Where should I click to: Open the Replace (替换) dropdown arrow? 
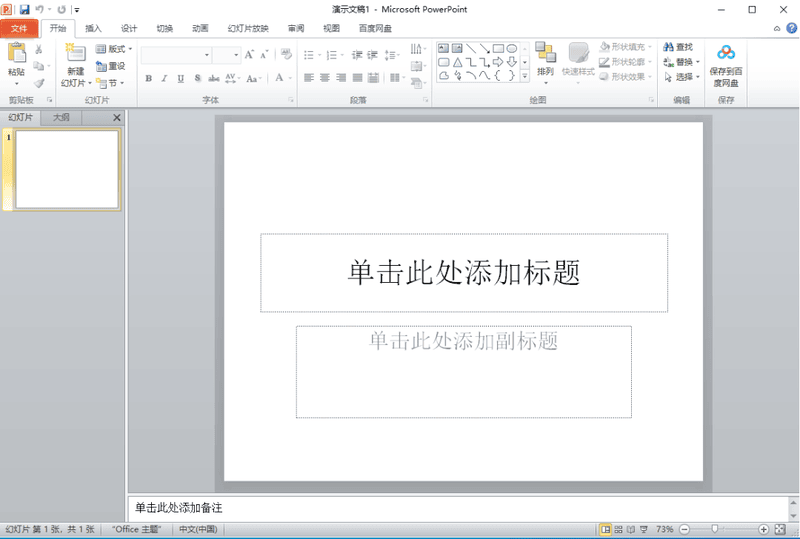(698, 62)
